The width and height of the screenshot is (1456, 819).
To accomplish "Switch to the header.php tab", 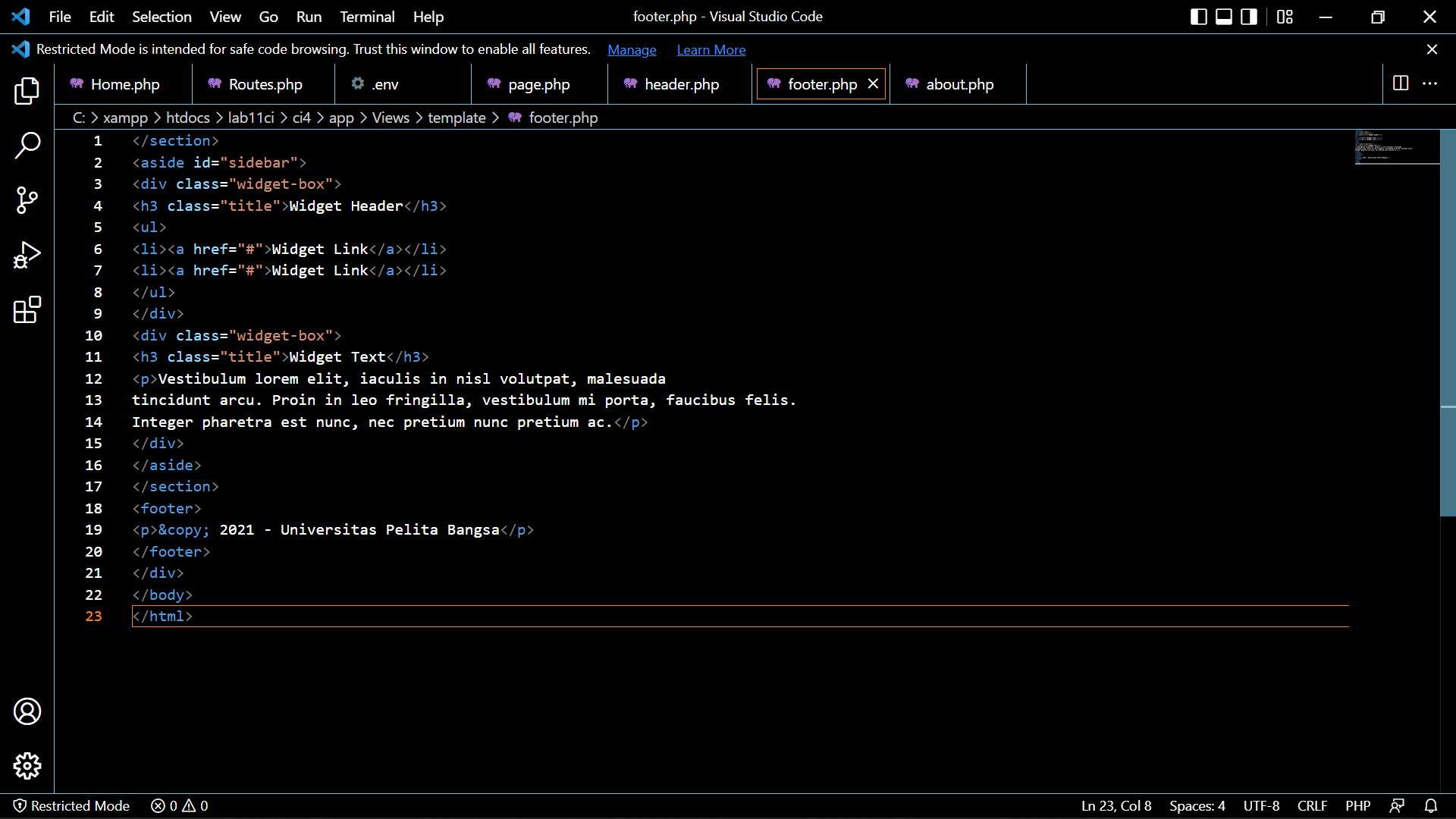I will click(680, 84).
